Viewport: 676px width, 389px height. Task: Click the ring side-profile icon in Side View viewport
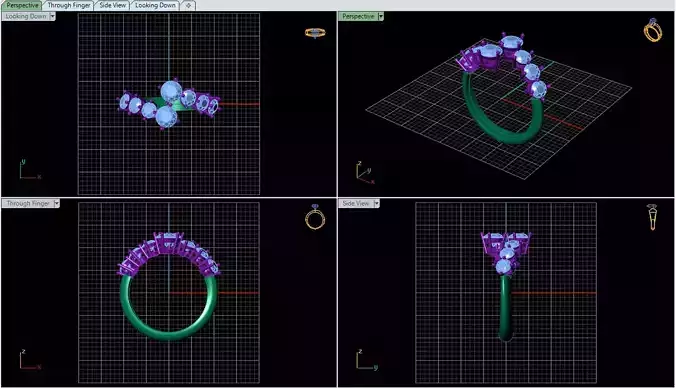[653, 217]
